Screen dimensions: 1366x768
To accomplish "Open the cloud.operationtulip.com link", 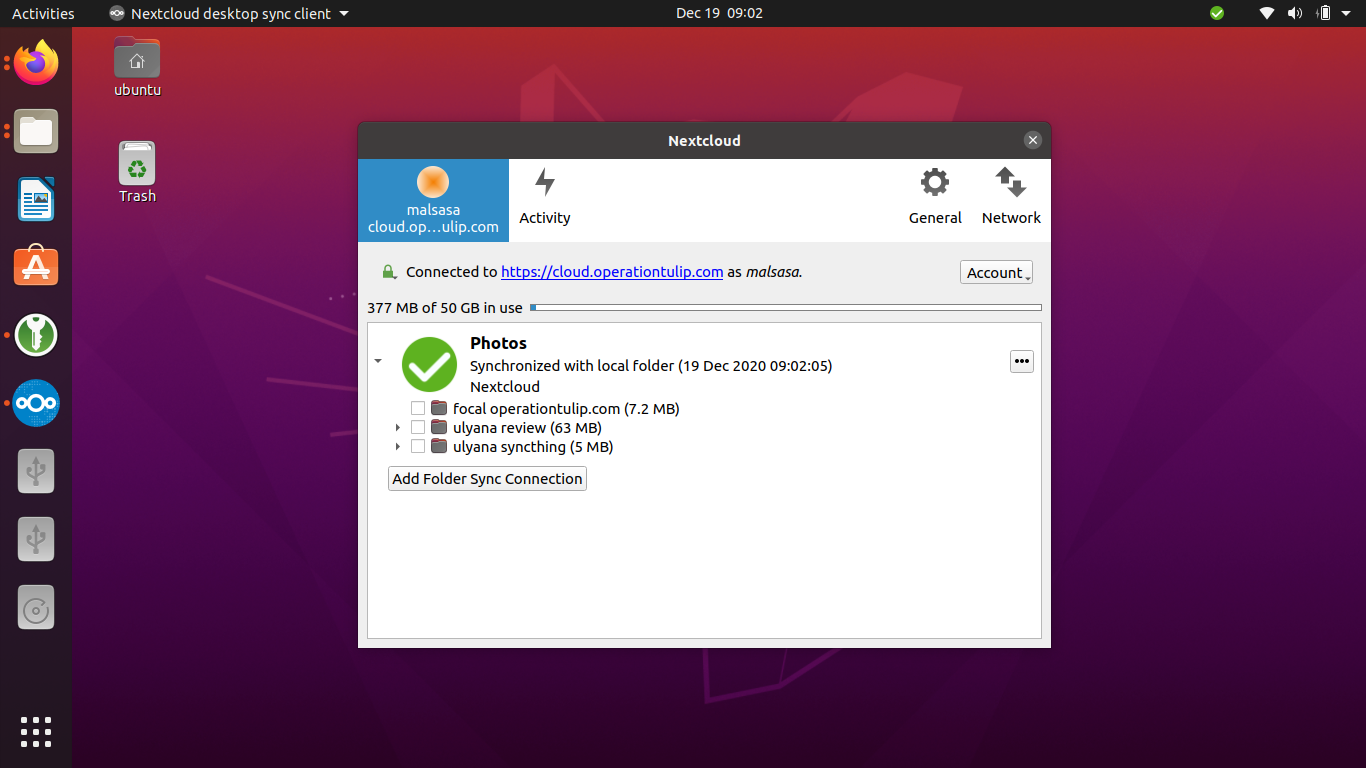I will [612, 272].
